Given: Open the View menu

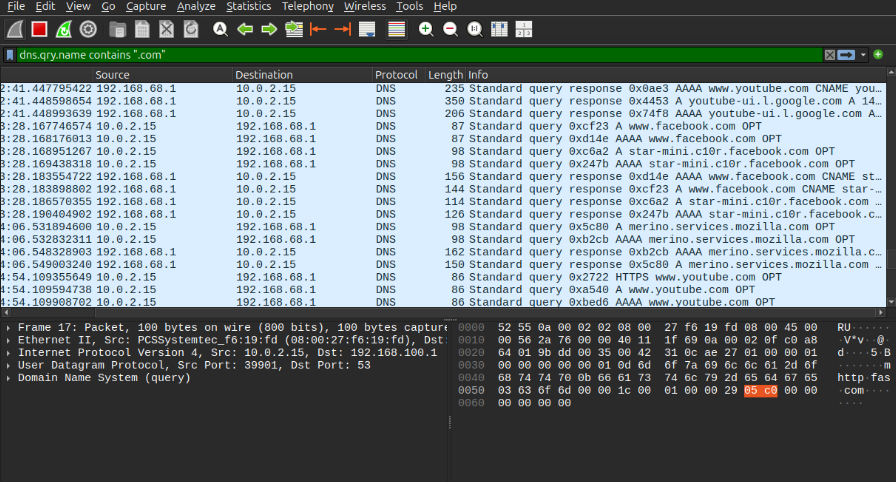Looking at the screenshot, I should coord(78,6).
